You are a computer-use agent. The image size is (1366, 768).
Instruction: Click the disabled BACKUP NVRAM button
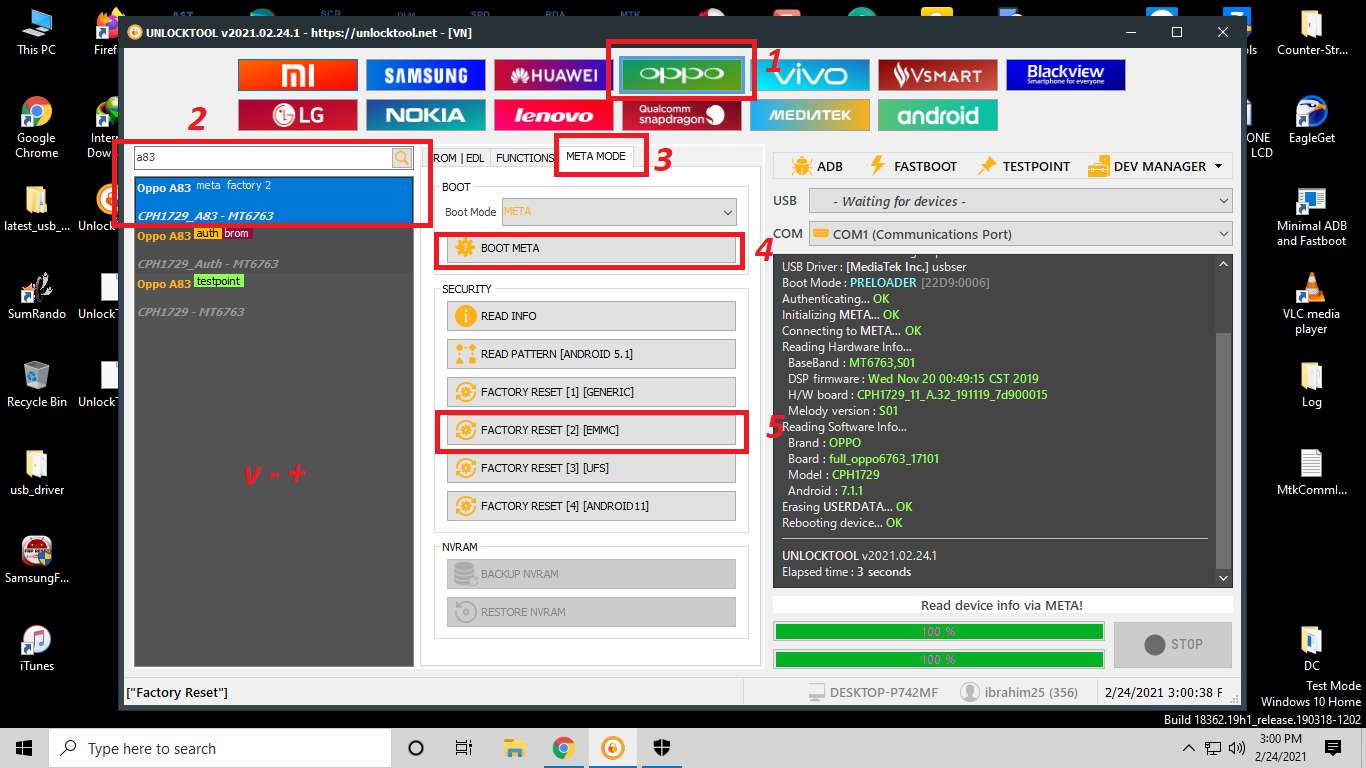click(x=591, y=574)
